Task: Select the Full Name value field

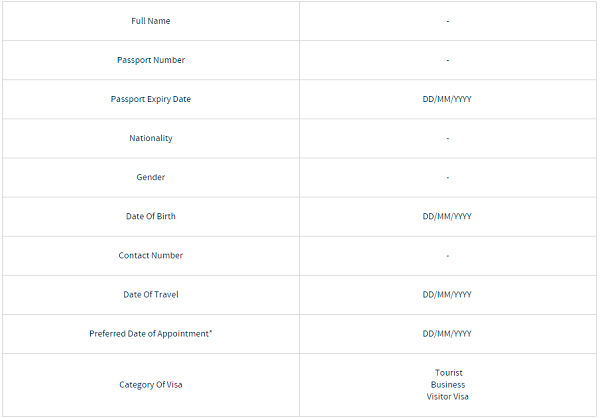Action: [448, 21]
